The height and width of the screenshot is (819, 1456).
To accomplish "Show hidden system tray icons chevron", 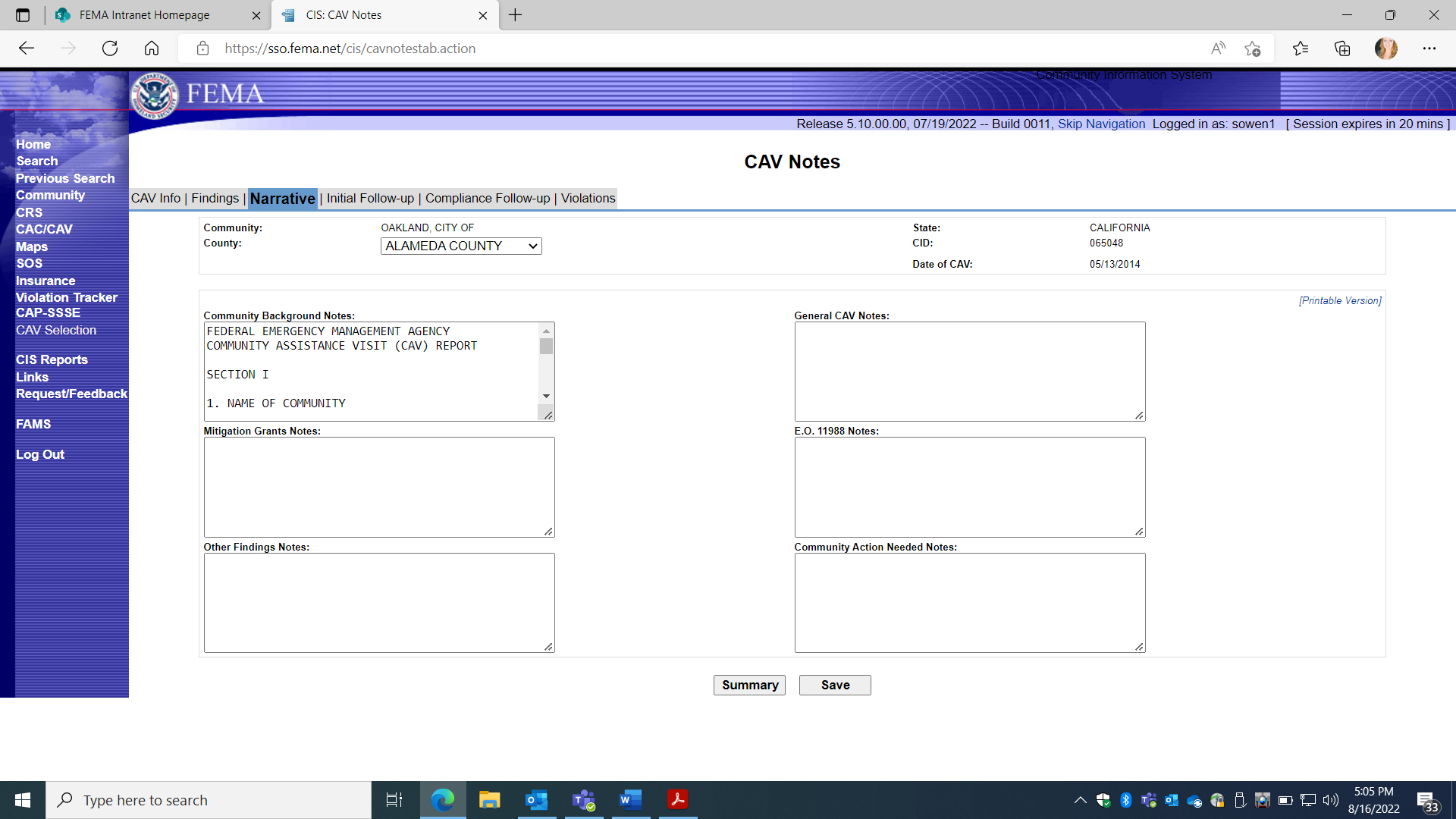I will click(1080, 800).
